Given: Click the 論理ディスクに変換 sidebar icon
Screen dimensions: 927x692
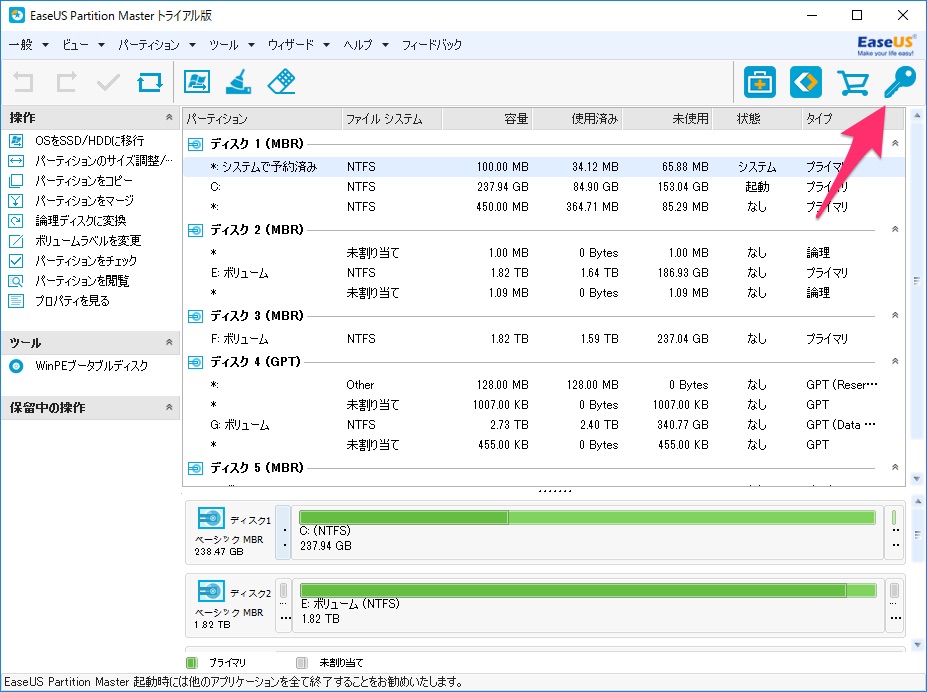Looking at the screenshot, I should coord(16,221).
